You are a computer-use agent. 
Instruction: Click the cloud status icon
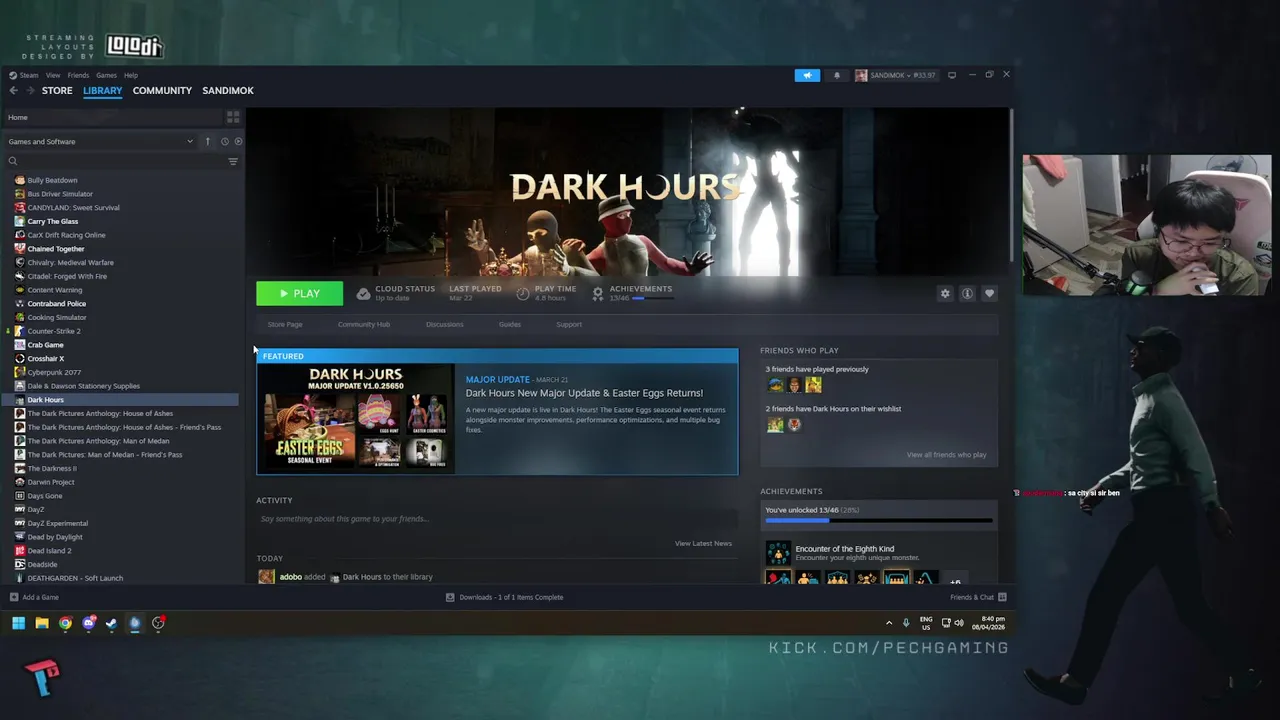(363, 293)
